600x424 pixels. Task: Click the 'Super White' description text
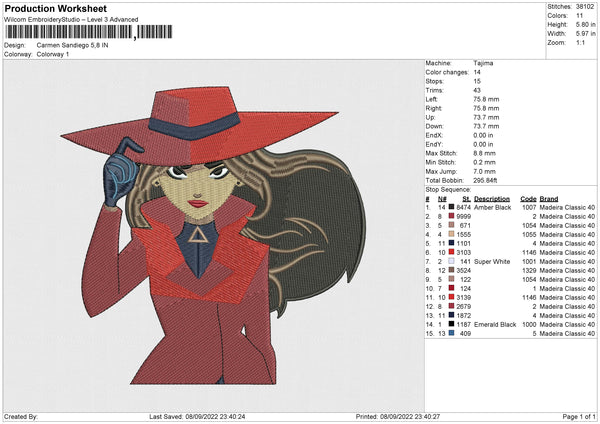click(x=492, y=261)
